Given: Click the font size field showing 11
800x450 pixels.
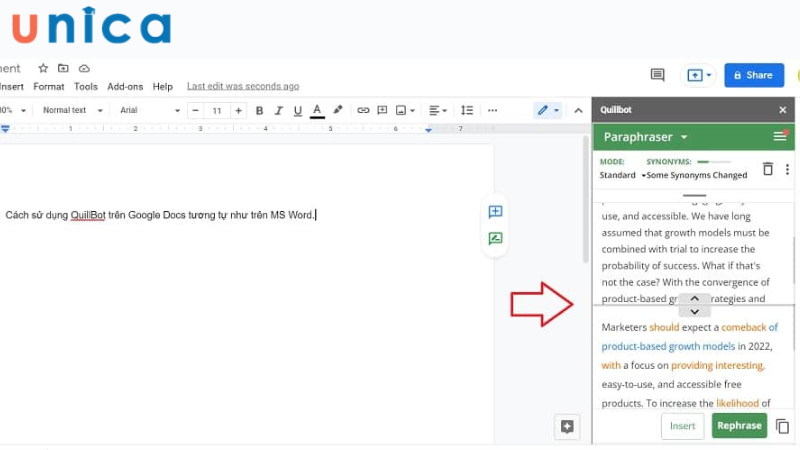Looking at the screenshot, I should [x=217, y=110].
